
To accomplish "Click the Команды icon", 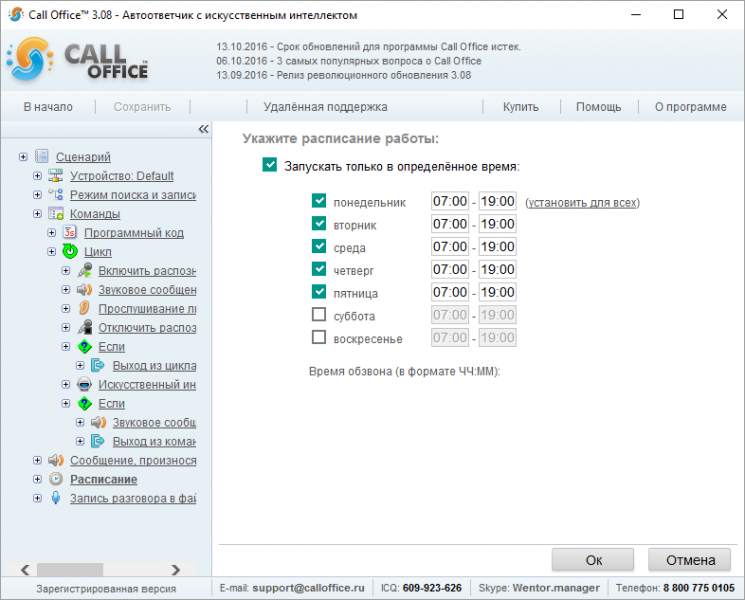I will pyautogui.click(x=56, y=213).
